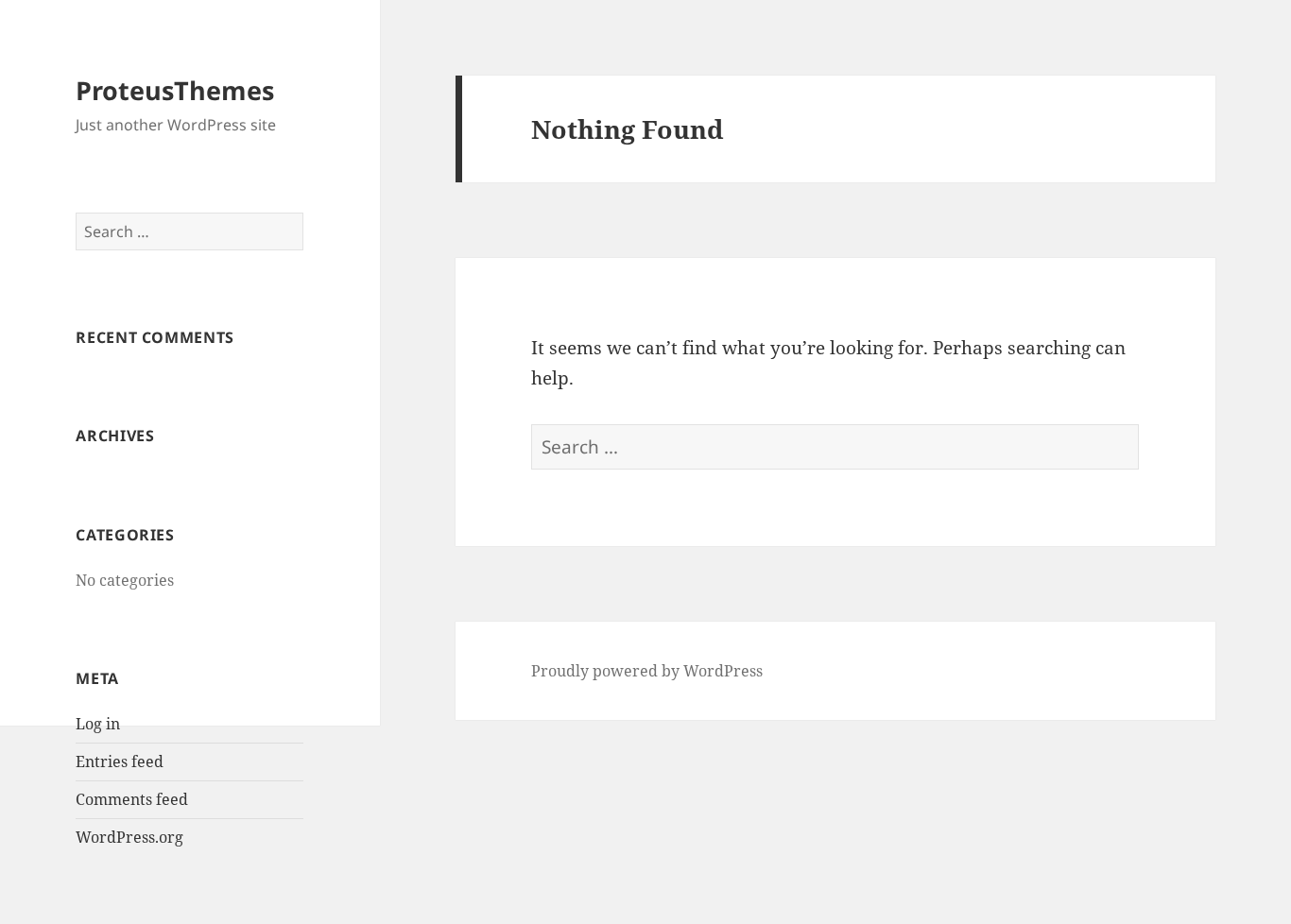Viewport: 1291px width, 924px height.
Task: Open the Log in link
Action: tap(97, 724)
